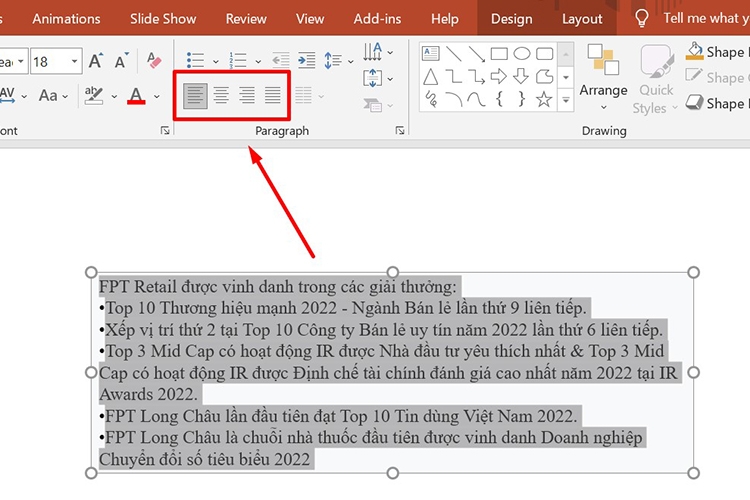Click the Decrease Font Size icon
This screenshot has height=500, width=750.
(x=121, y=61)
